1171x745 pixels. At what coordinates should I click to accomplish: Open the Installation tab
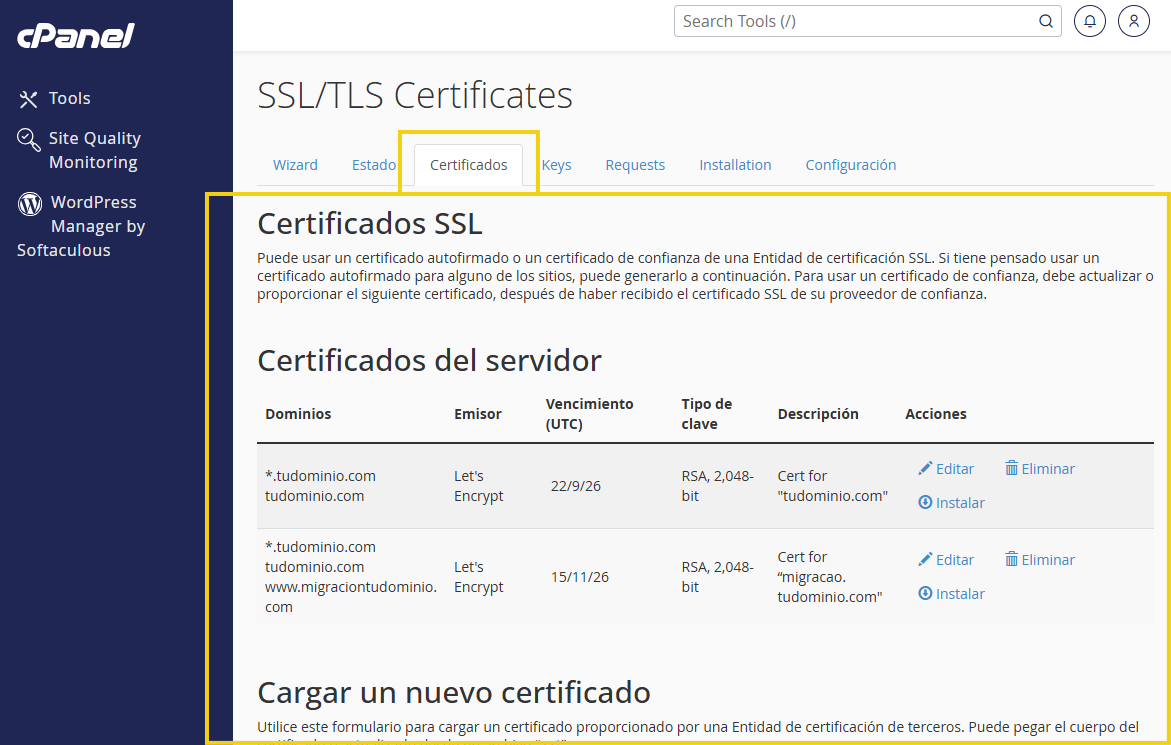[735, 165]
